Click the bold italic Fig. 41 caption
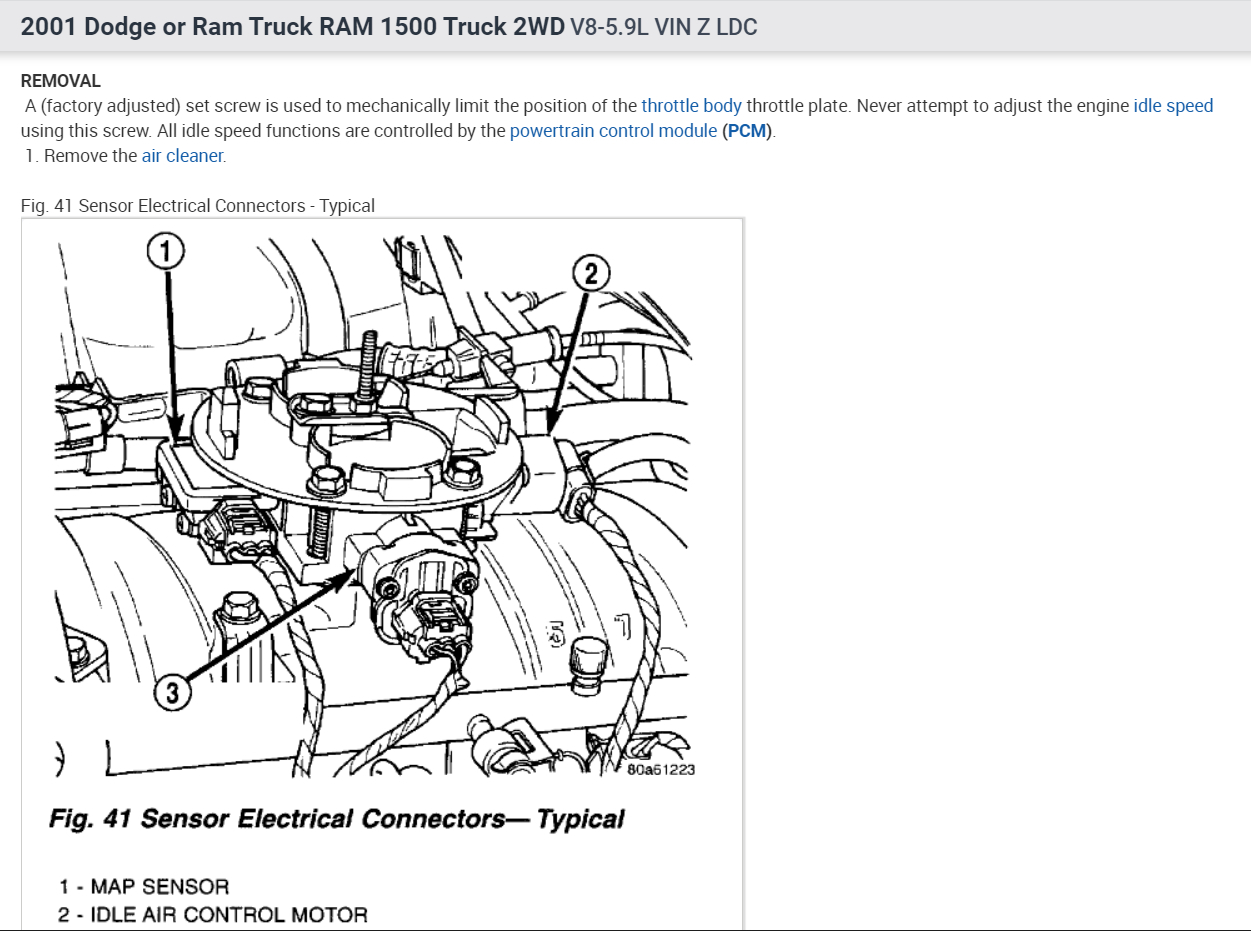Screen dimensions: 1251x931 click(337, 819)
